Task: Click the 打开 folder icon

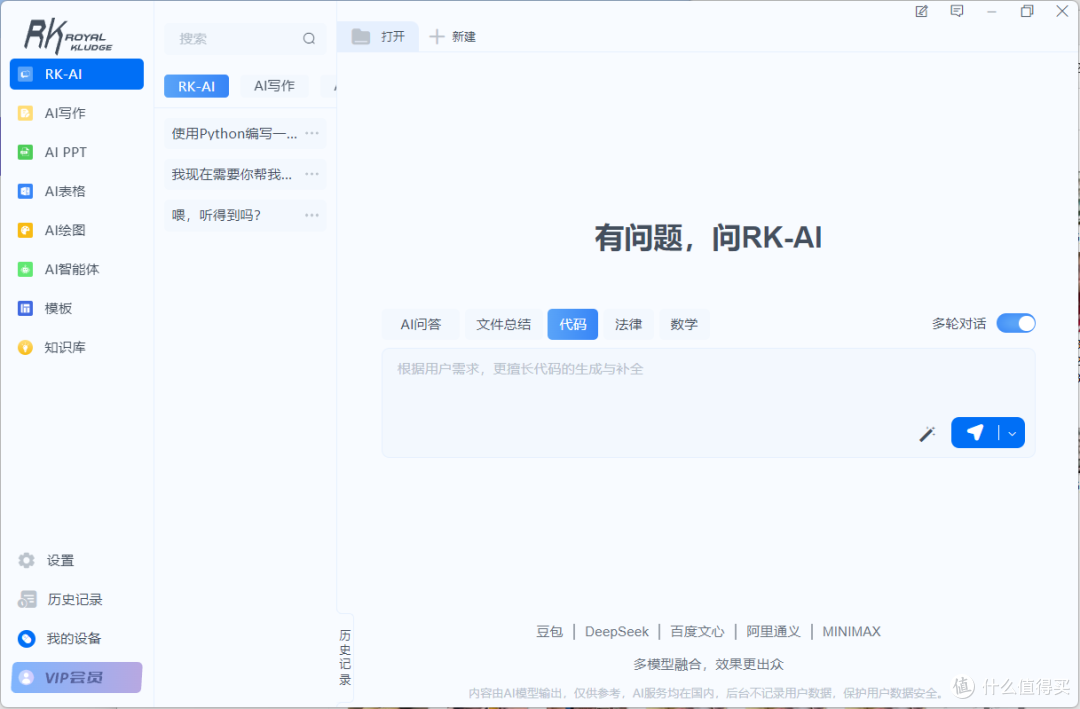Action: [x=361, y=37]
